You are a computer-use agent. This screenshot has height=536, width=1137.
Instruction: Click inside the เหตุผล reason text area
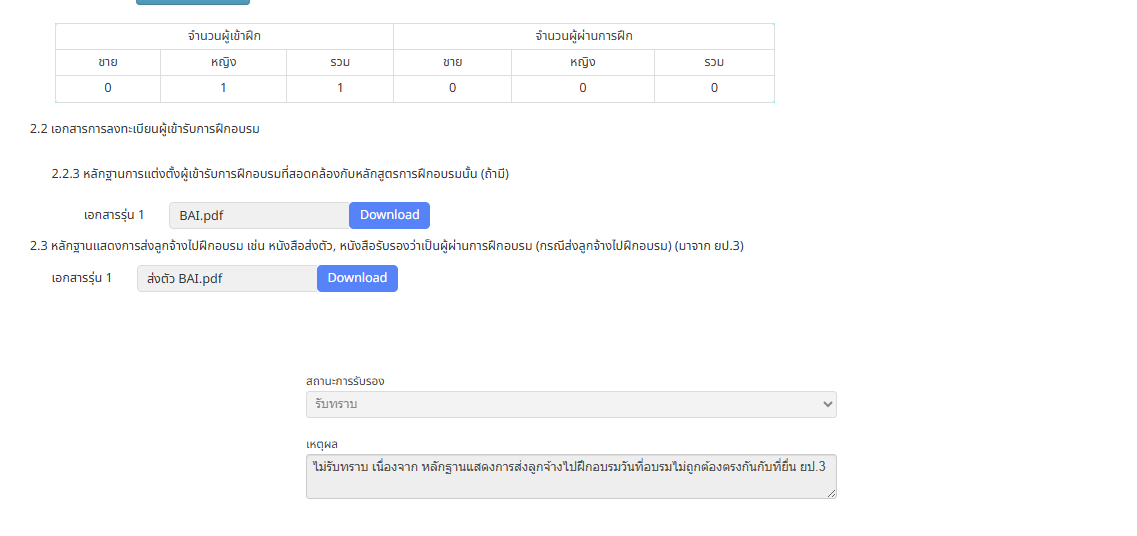[x=570, y=476]
